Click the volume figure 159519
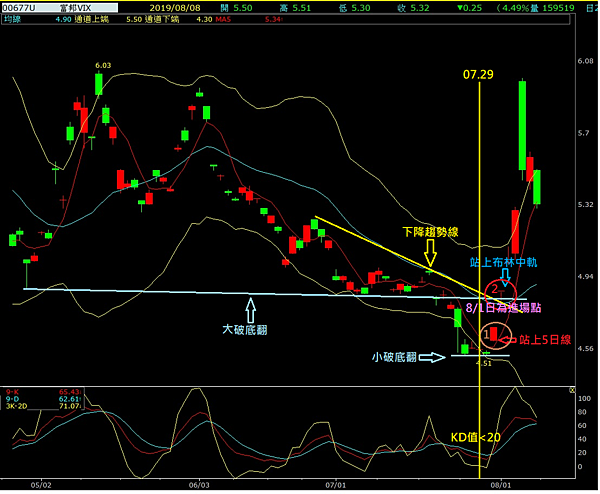The width and height of the screenshot is (600, 494). [558, 8]
